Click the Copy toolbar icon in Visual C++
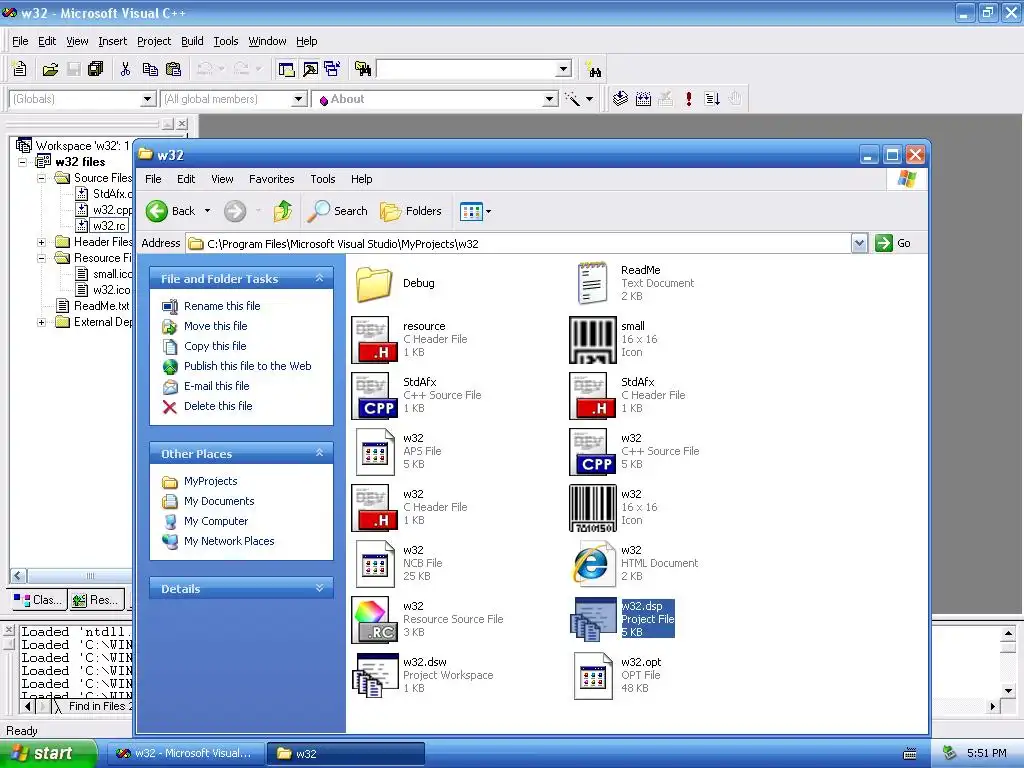 point(150,69)
